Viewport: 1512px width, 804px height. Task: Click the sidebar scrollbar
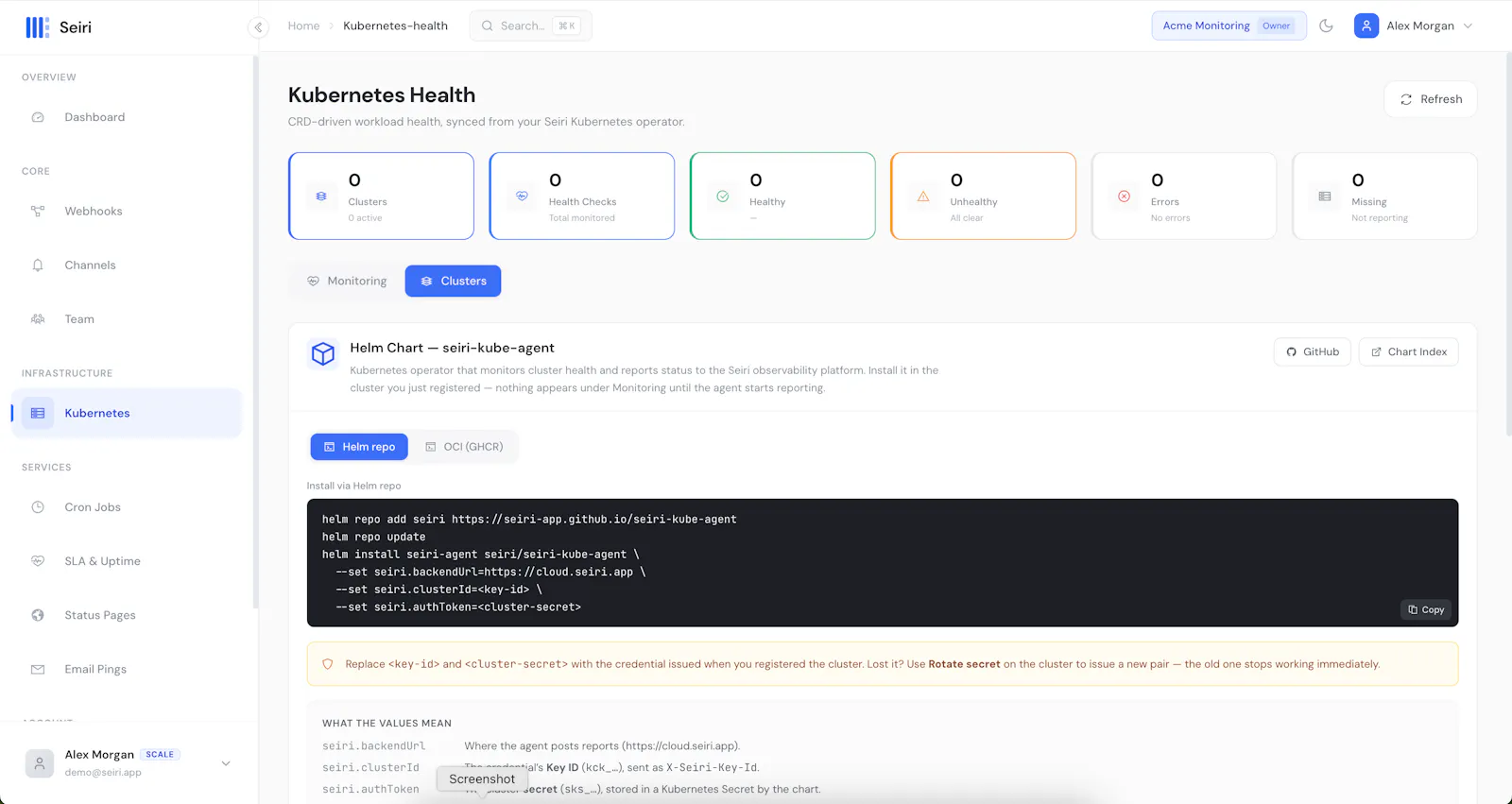click(255, 331)
